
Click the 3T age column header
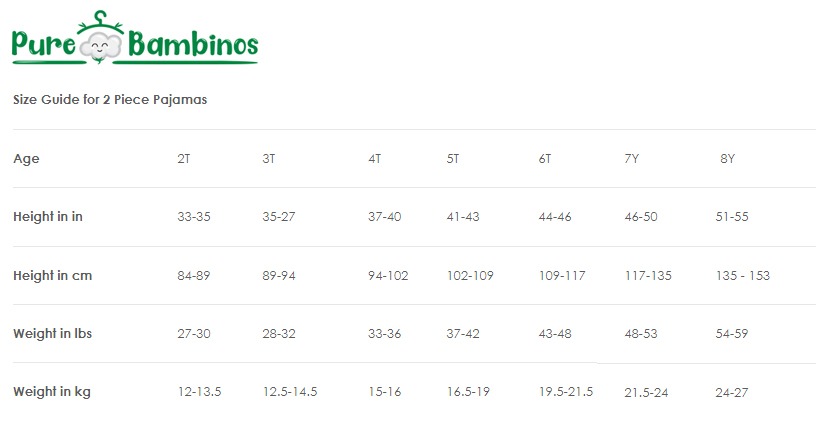pos(268,159)
